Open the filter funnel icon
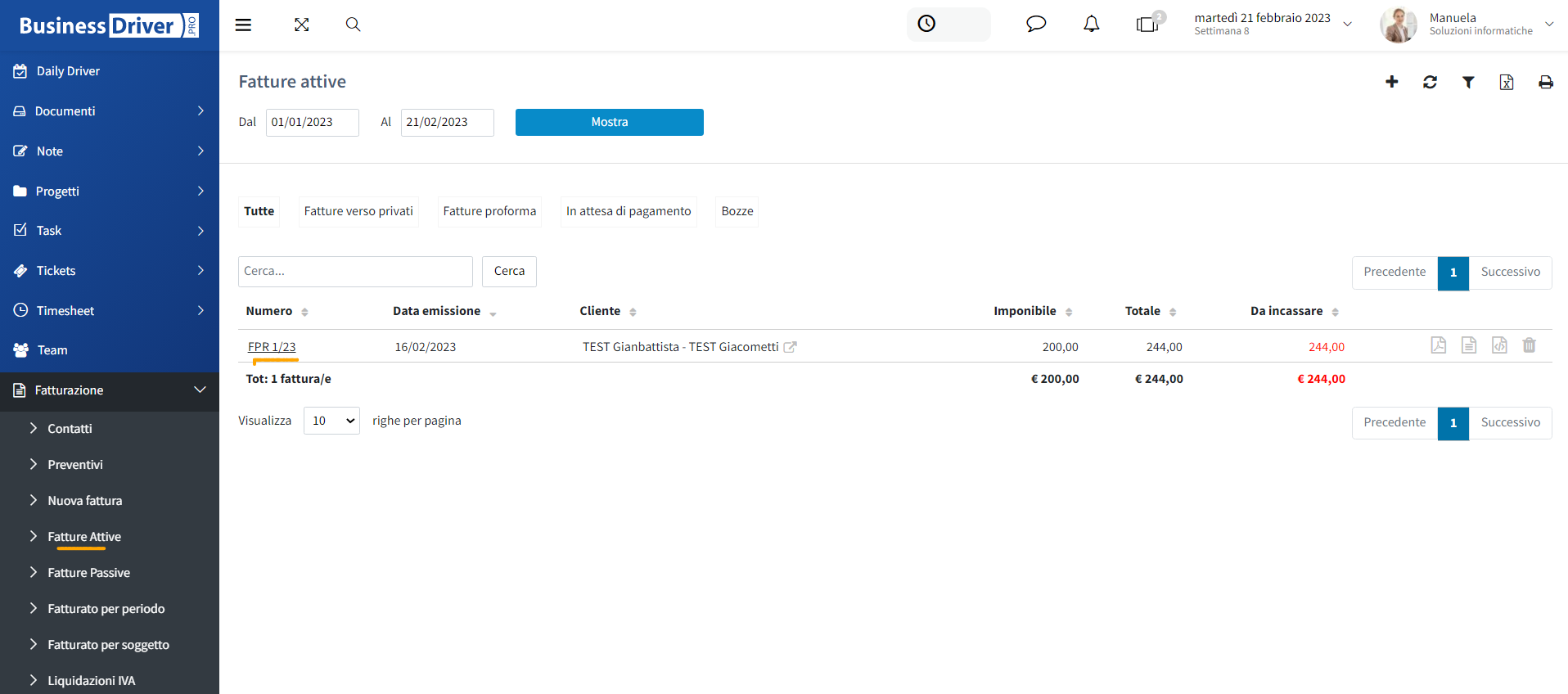The image size is (1568, 694). 1468,82
